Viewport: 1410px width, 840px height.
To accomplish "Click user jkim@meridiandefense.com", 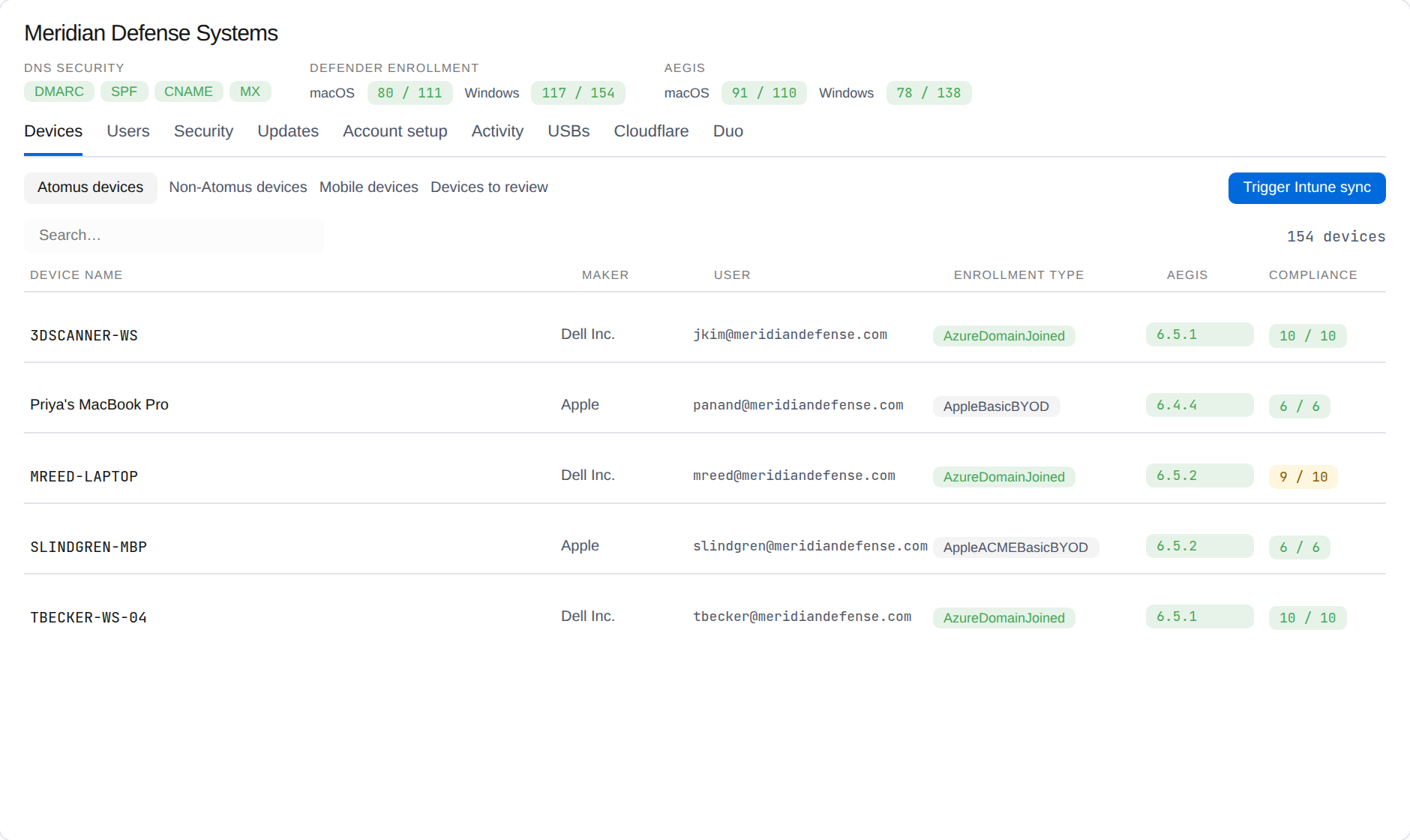I will [790, 334].
